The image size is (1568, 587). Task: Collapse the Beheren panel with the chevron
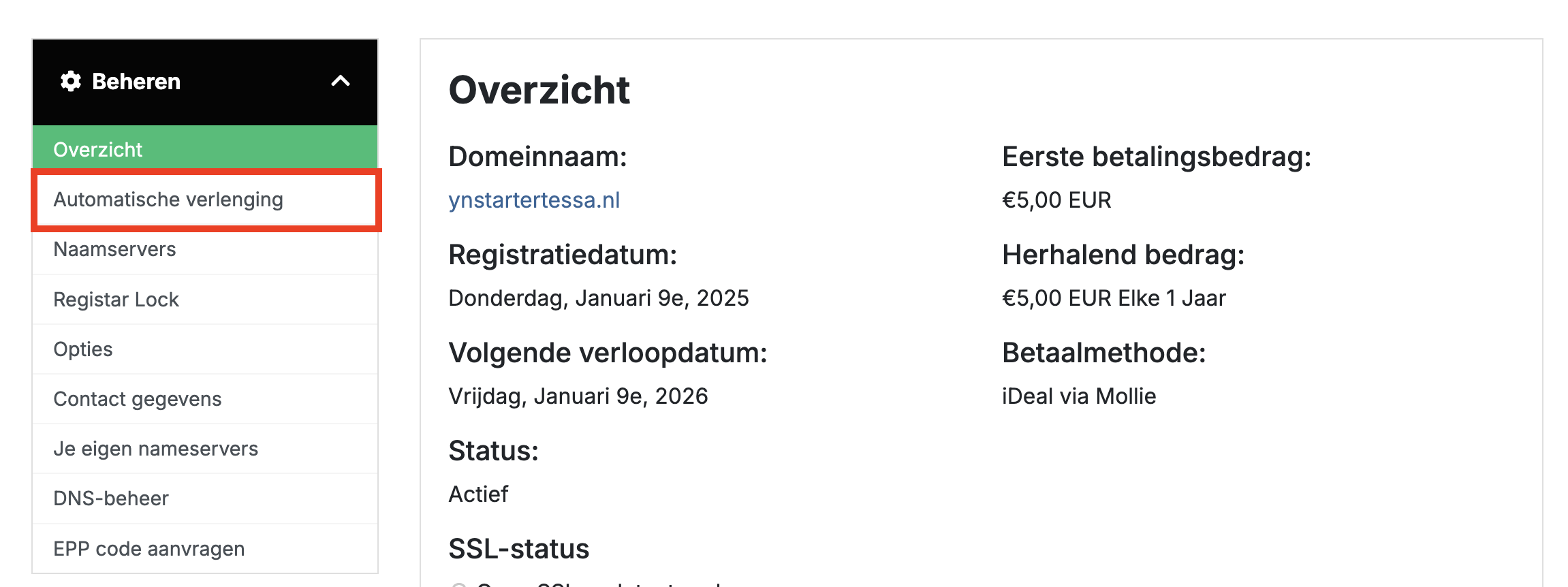click(x=341, y=82)
